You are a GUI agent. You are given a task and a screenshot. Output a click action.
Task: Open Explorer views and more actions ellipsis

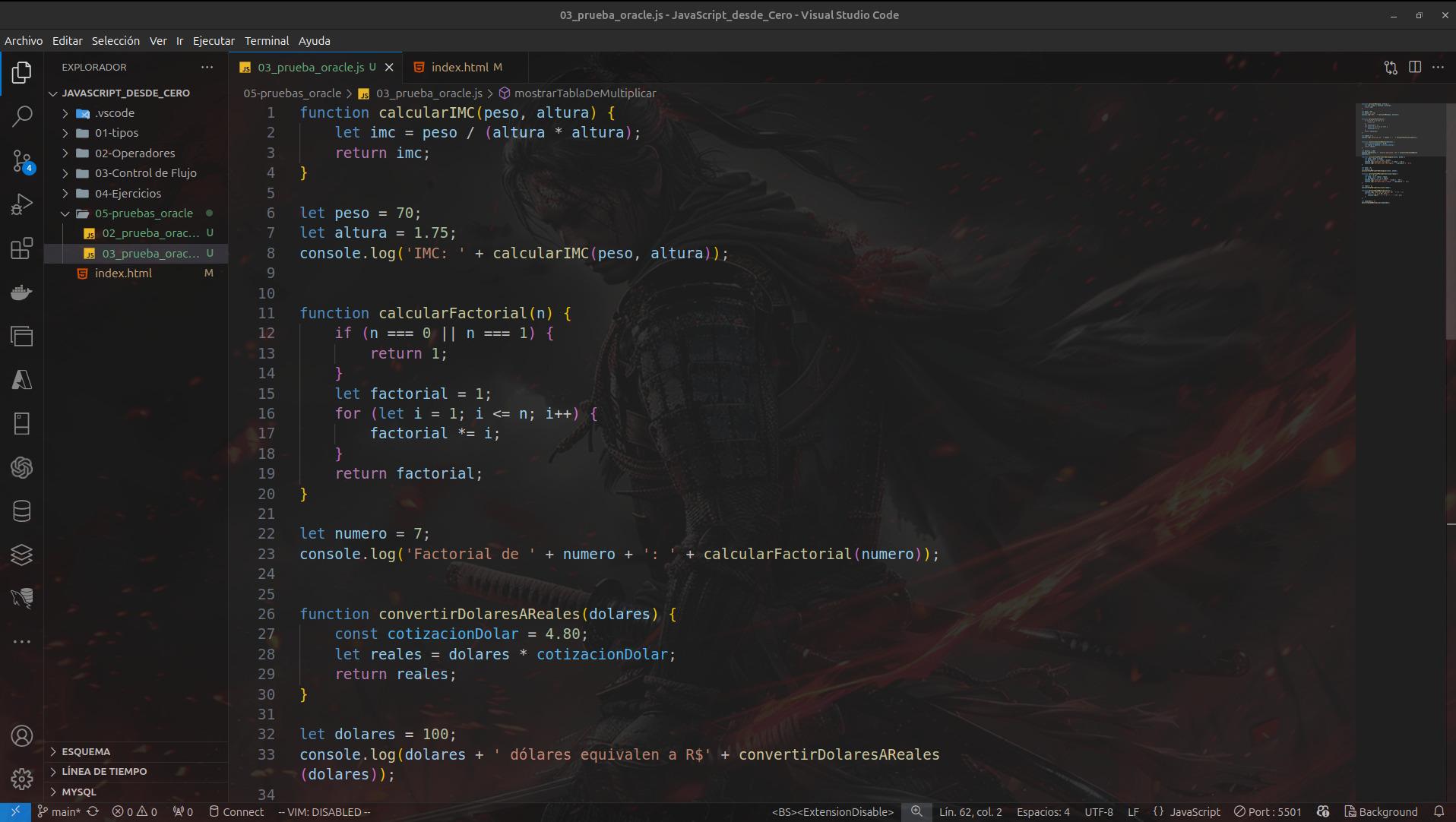point(207,67)
